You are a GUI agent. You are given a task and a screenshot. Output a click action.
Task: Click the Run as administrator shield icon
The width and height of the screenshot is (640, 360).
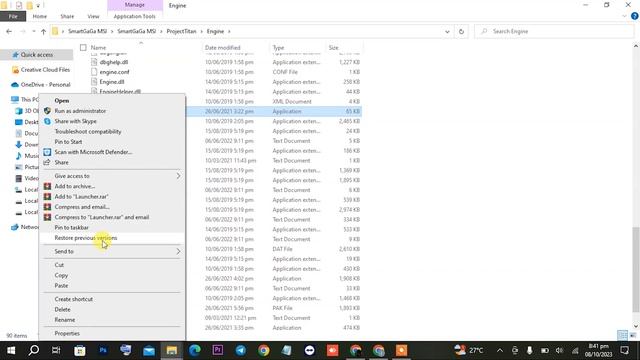point(47,111)
